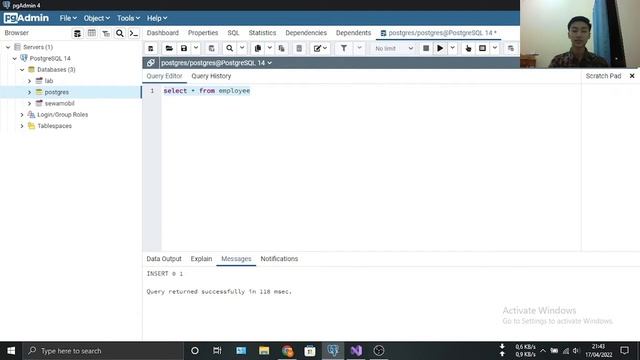Screen dimensions: 640x360
Task: Click the Explain Analyze icon
Action: click(x=482, y=48)
